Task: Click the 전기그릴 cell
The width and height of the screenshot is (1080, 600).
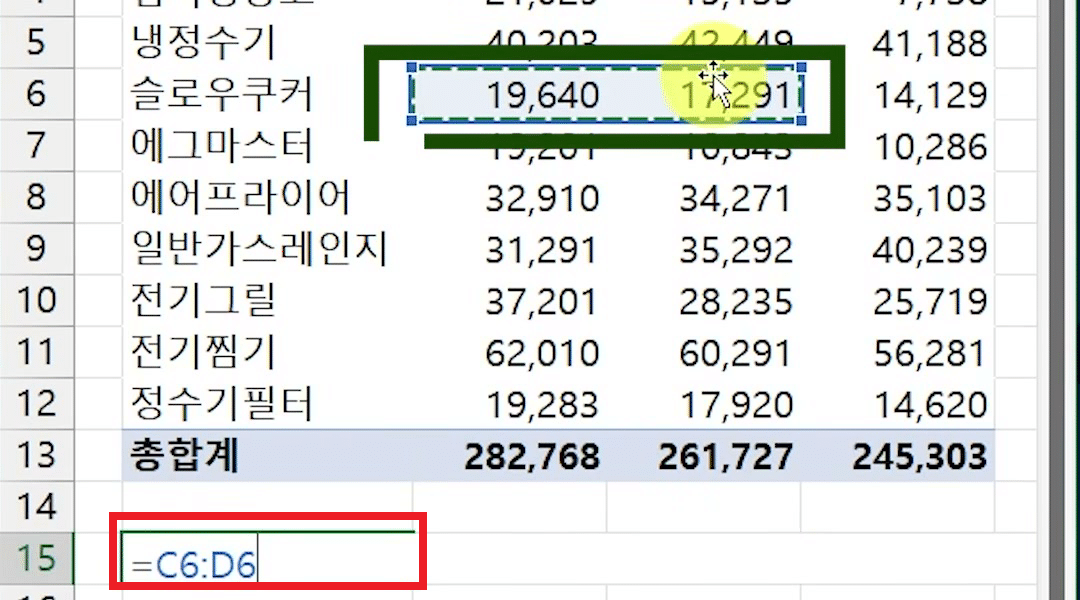Action: coord(268,300)
